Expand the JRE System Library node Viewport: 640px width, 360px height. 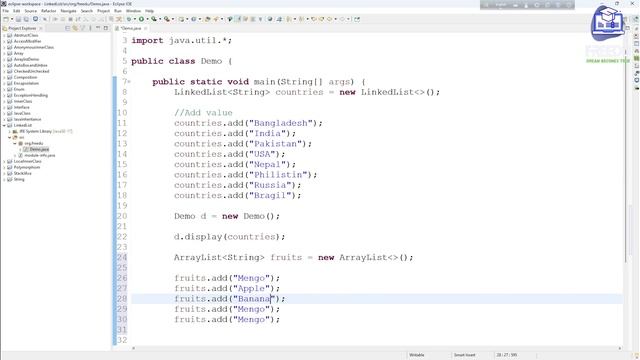point(9,131)
